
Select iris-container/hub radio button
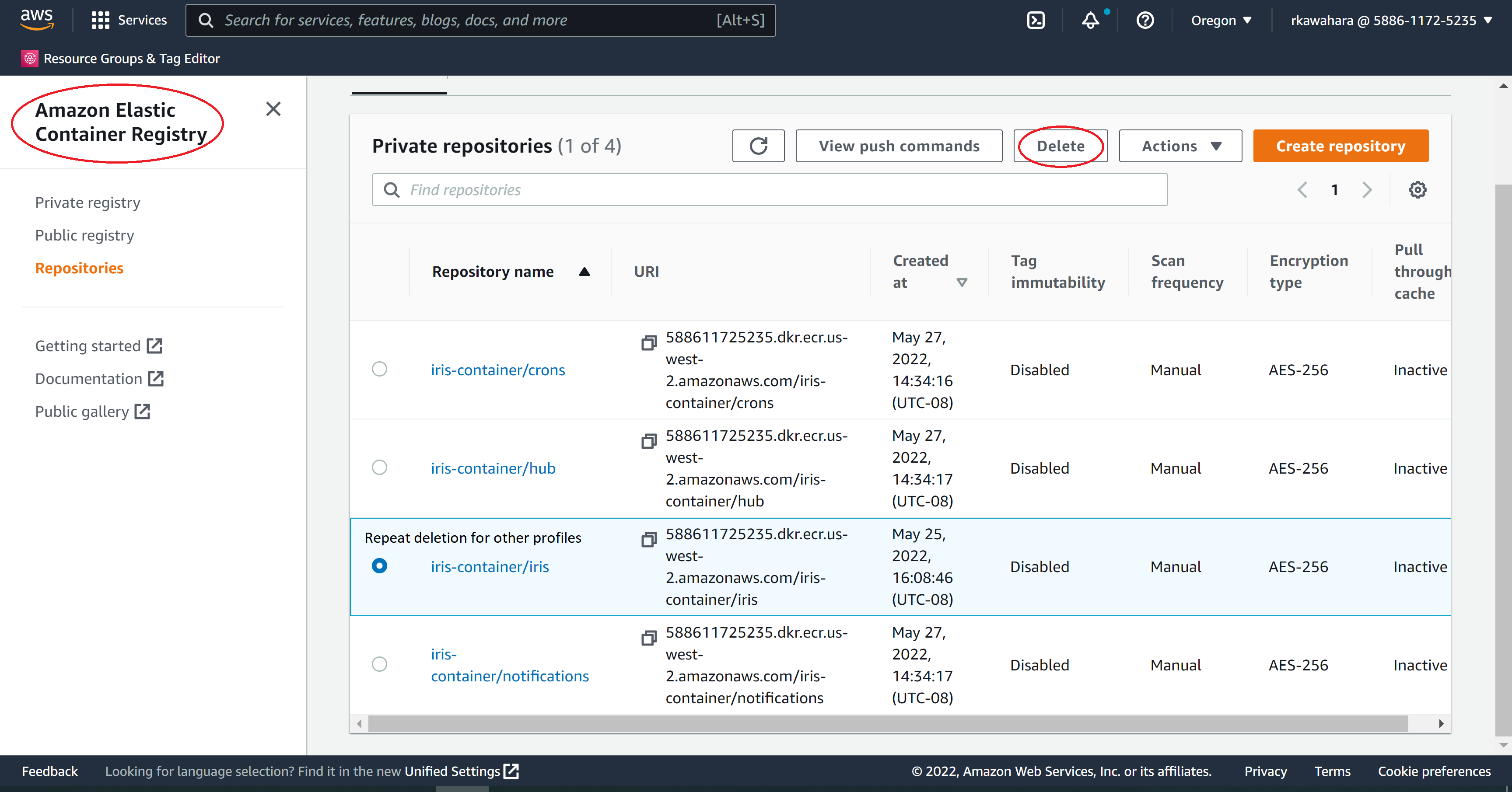(380, 468)
